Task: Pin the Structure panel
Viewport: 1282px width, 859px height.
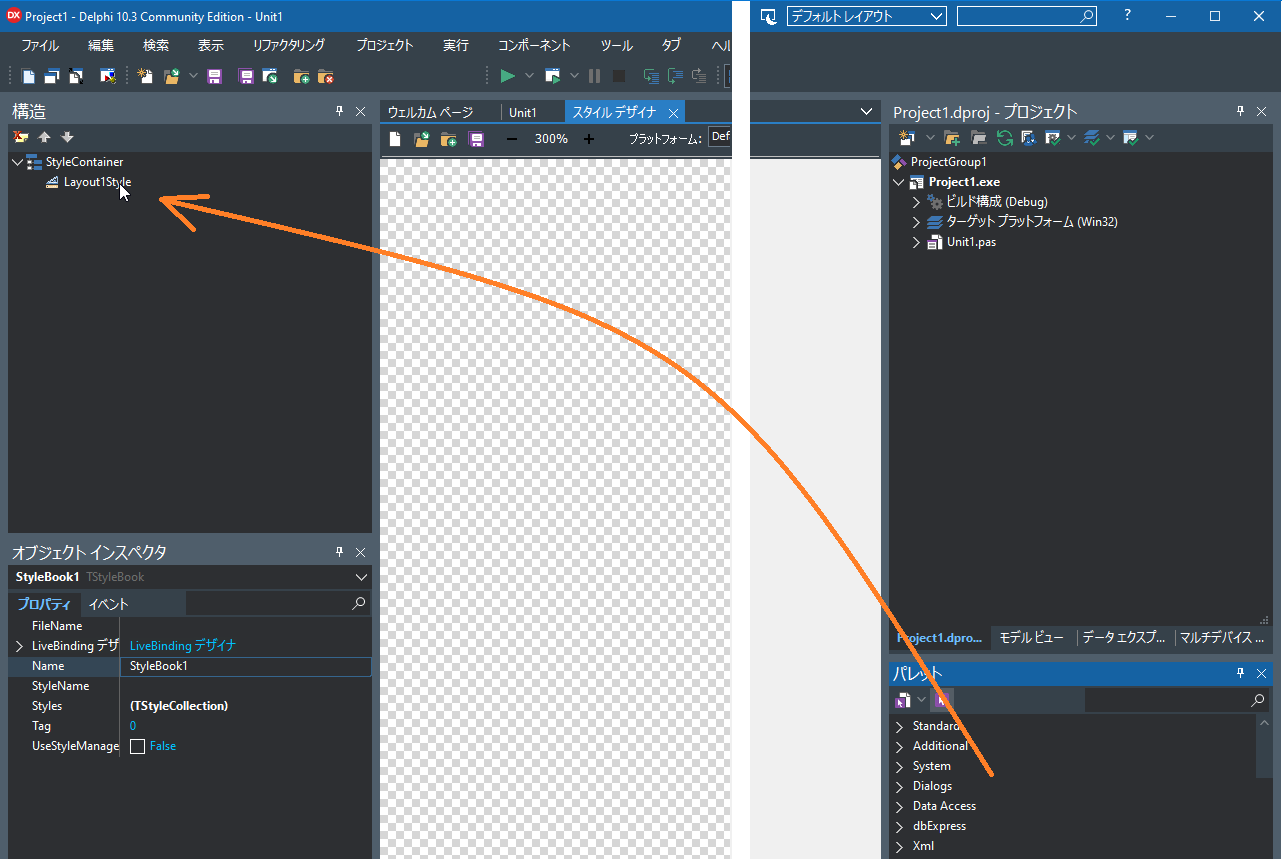Action: tap(339, 111)
